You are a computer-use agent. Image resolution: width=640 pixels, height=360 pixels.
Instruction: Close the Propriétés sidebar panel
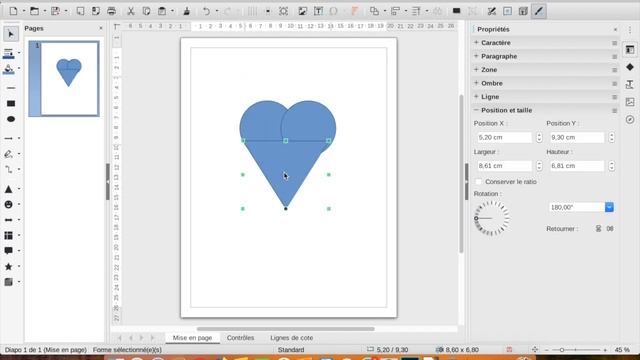point(615,29)
